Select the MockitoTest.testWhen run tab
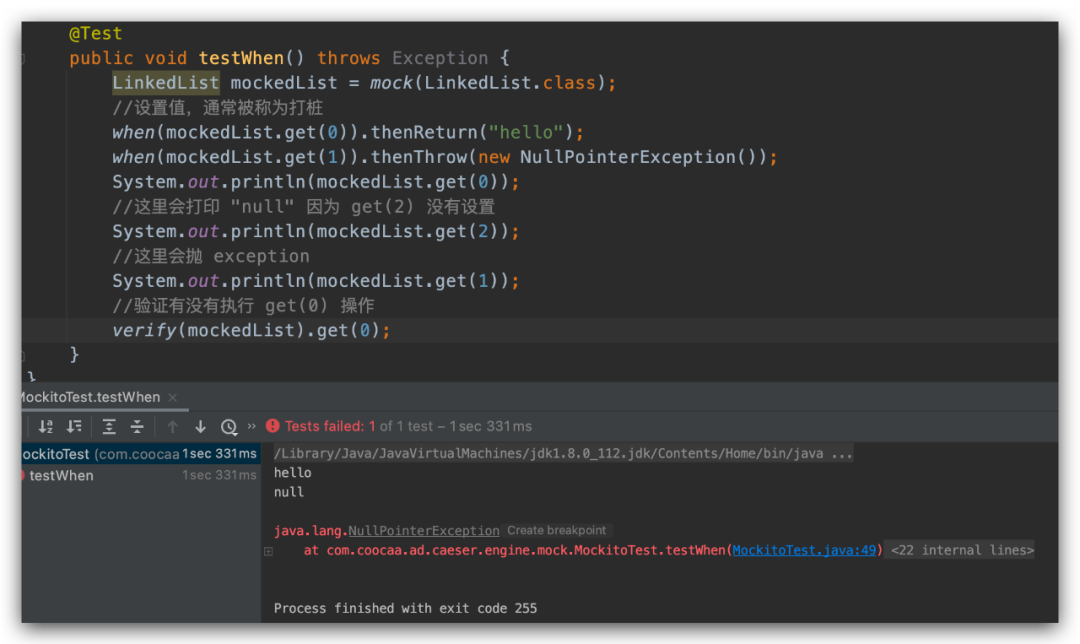 click(90, 397)
